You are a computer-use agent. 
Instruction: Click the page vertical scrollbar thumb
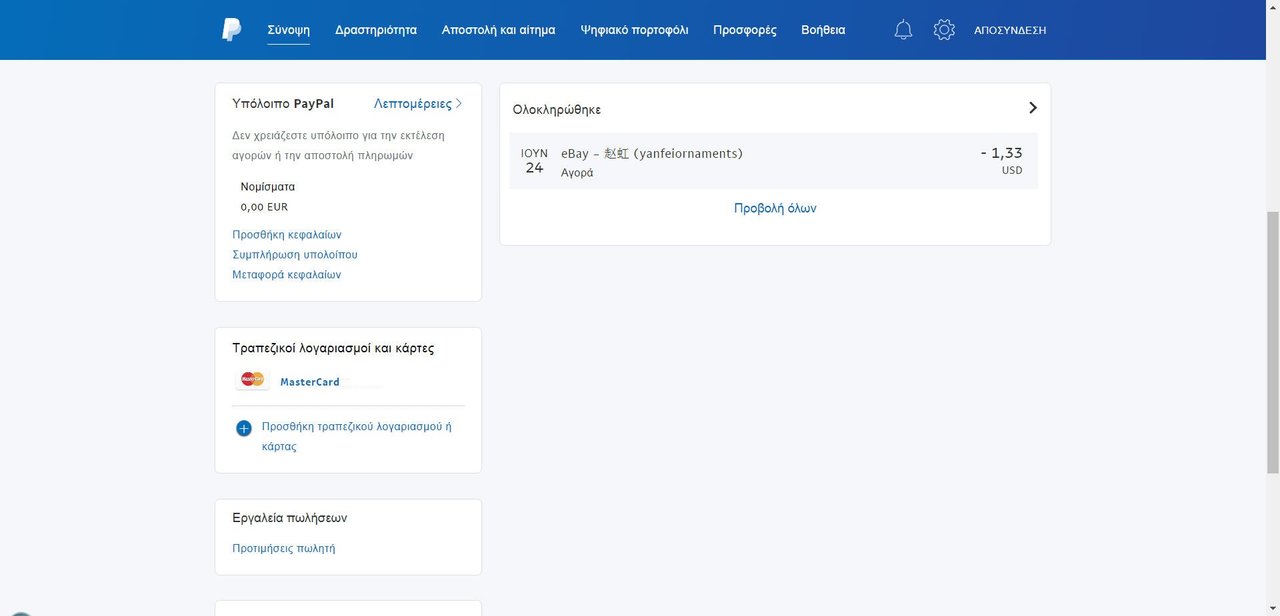(x=1272, y=342)
